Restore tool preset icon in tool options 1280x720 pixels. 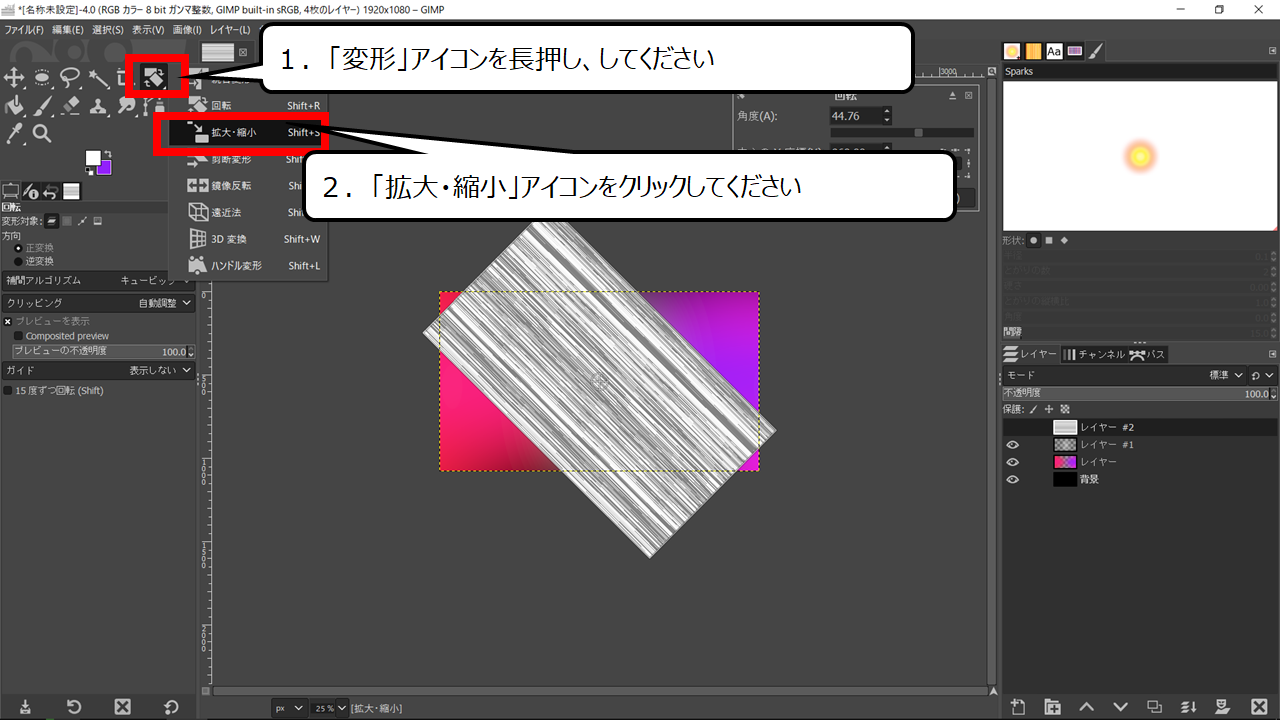(73, 706)
